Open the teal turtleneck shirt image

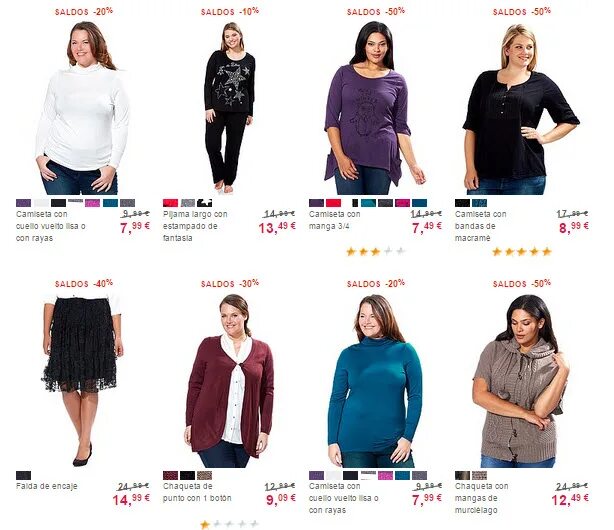point(375,381)
